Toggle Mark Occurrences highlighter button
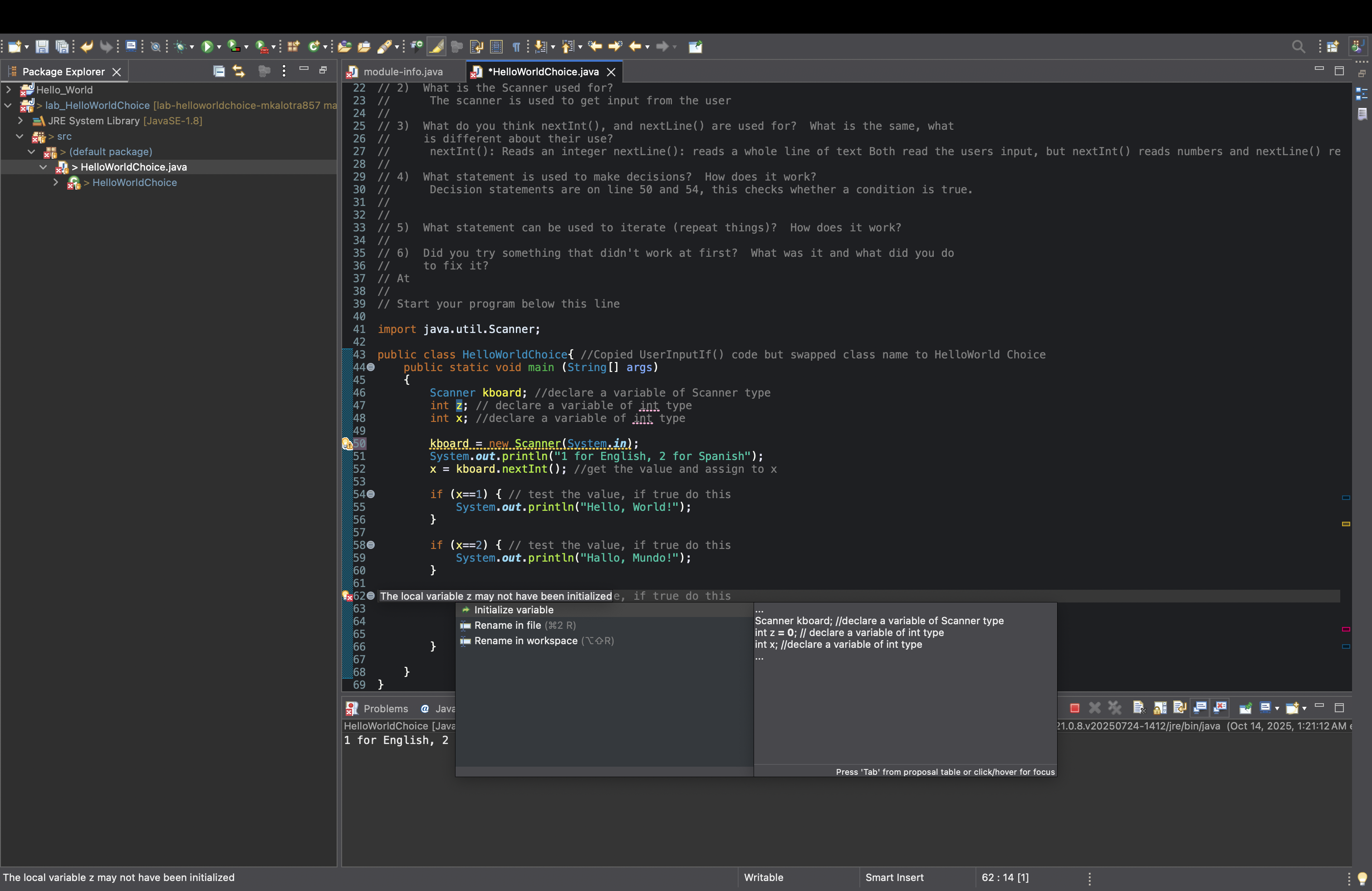The height and width of the screenshot is (891, 1372). pyautogui.click(x=437, y=47)
